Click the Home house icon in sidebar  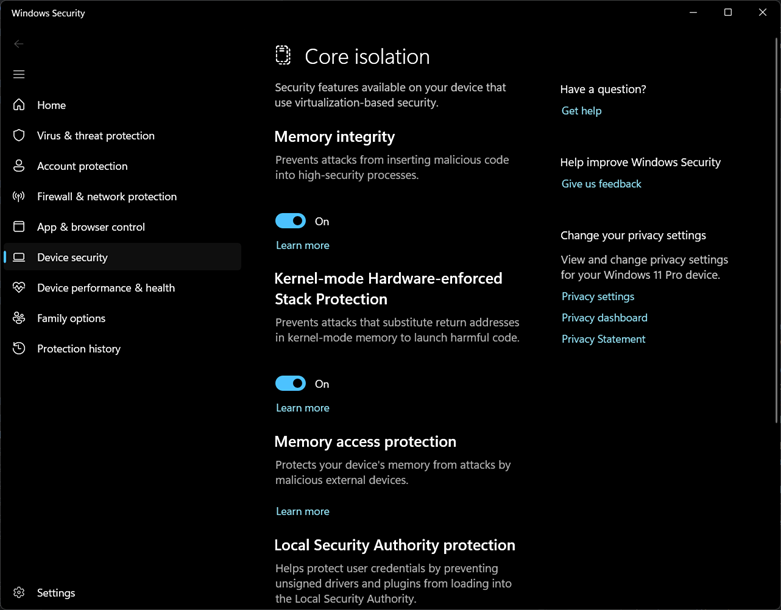click(x=19, y=105)
